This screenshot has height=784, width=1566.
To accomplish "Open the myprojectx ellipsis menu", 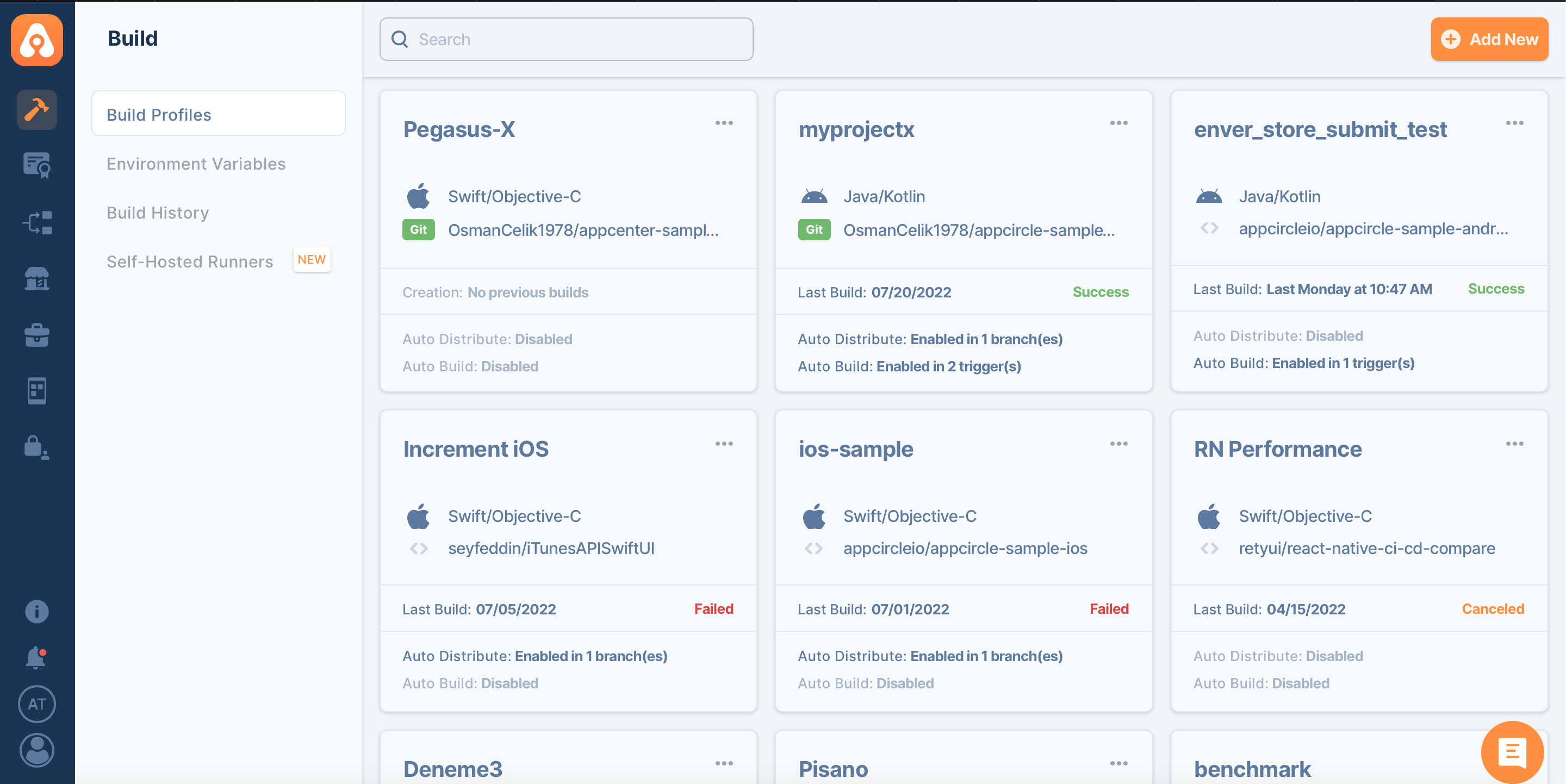I will point(1119,123).
